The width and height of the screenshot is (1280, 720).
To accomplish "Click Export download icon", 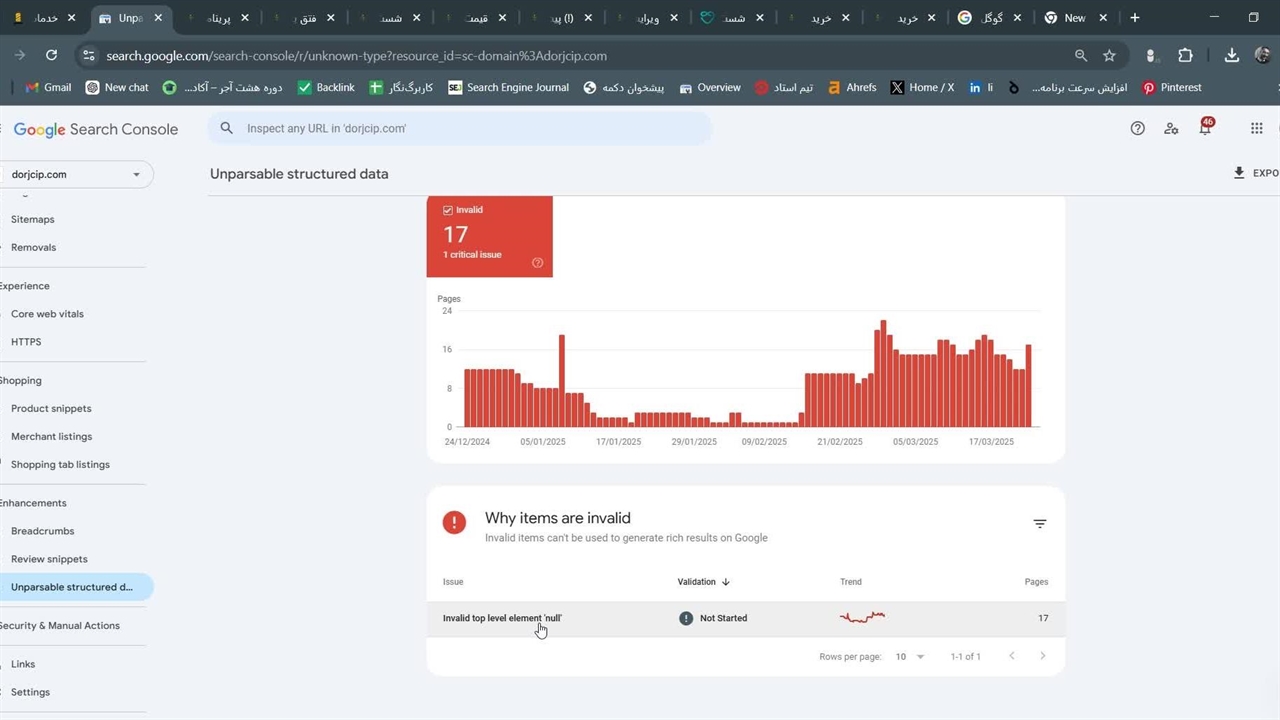I will pos(1239,173).
